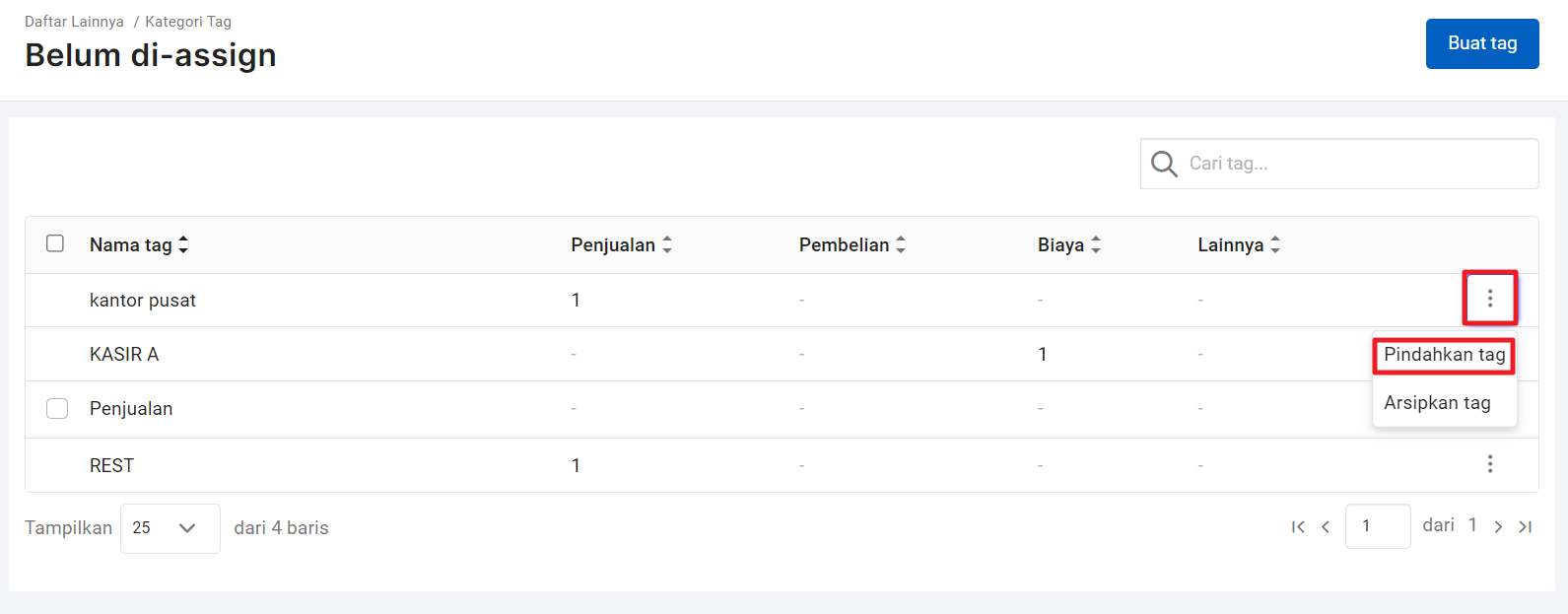This screenshot has width=1568, height=614.
Task: Choose Pindahkan tag from the menu
Action: [1444, 355]
